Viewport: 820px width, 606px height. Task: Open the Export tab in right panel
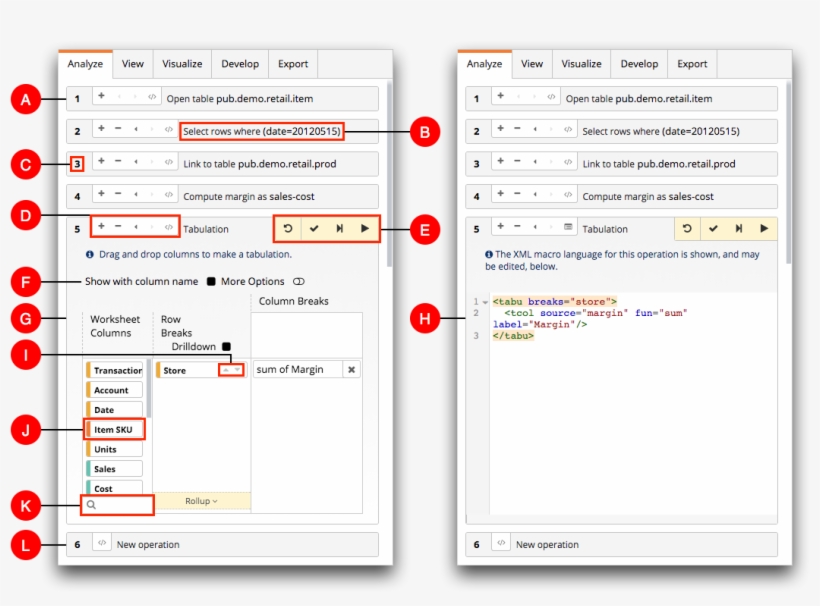(x=692, y=64)
